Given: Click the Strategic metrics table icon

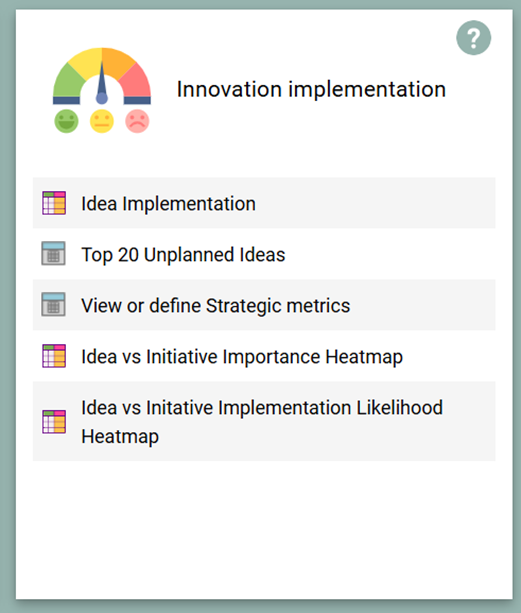Looking at the screenshot, I should (54, 304).
